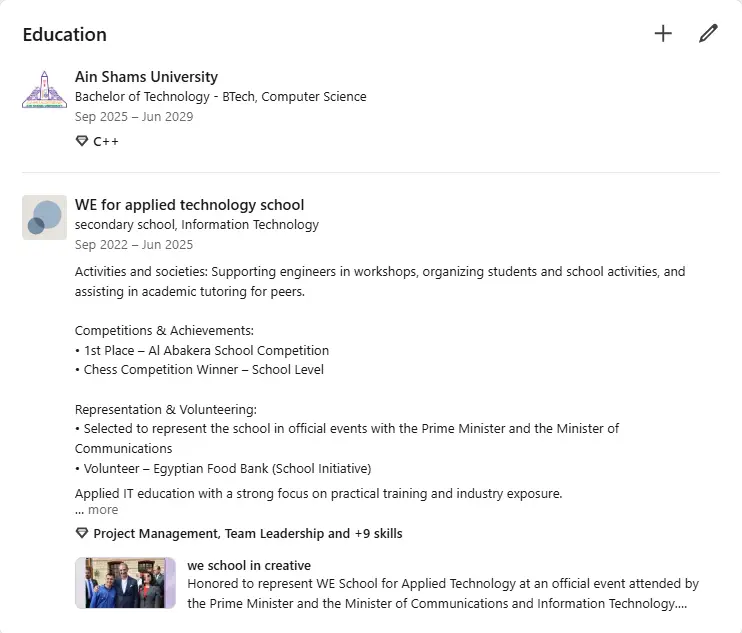Click the WE school placeholder logo
Viewport: 742px width, 633px height.
click(x=44, y=217)
